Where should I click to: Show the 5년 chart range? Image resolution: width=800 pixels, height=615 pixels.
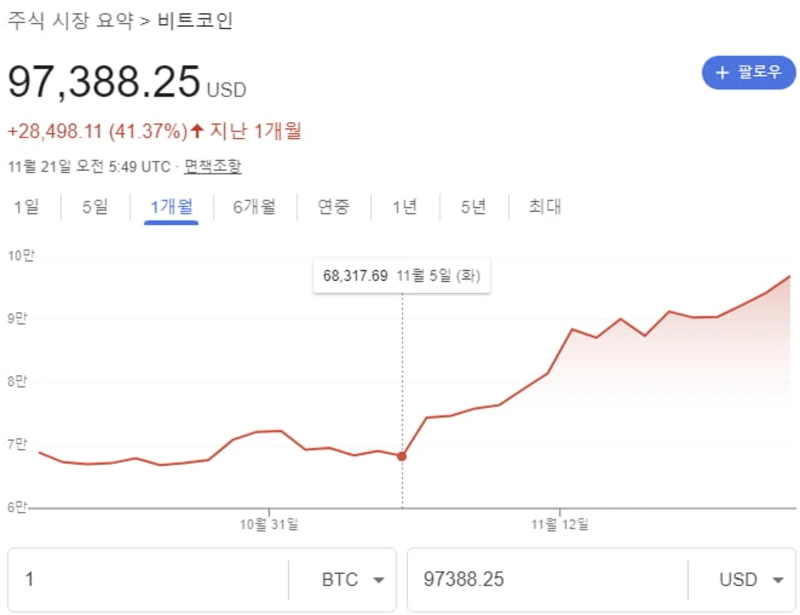473,207
